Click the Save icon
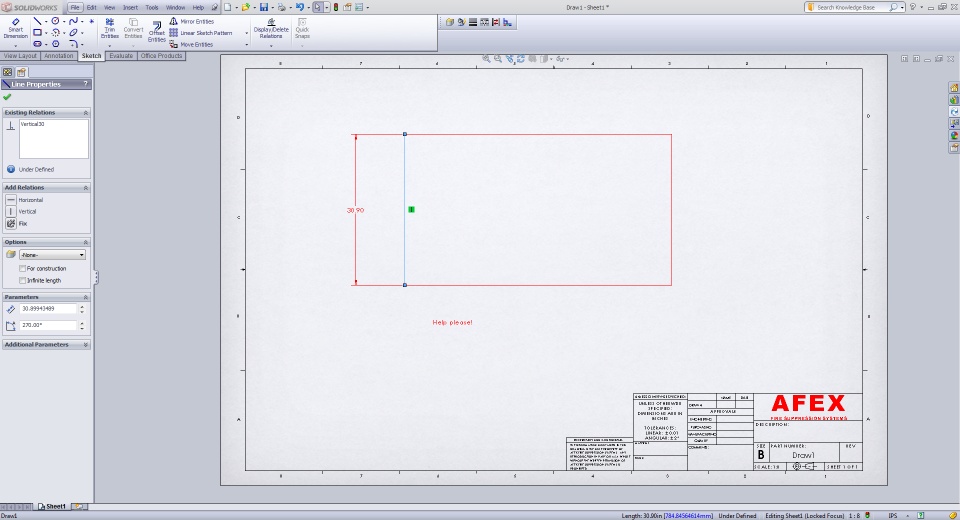 [x=264, y=7]
